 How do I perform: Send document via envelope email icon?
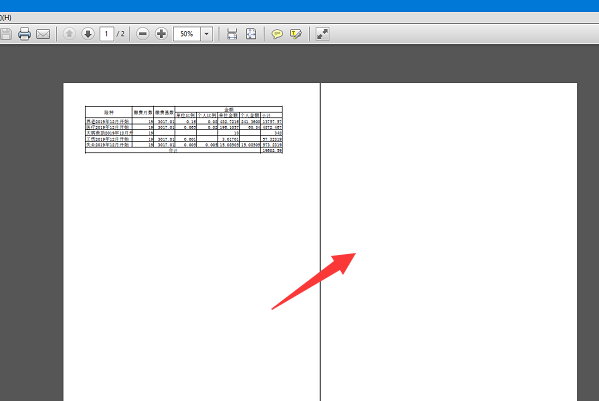tap(43, 34)
